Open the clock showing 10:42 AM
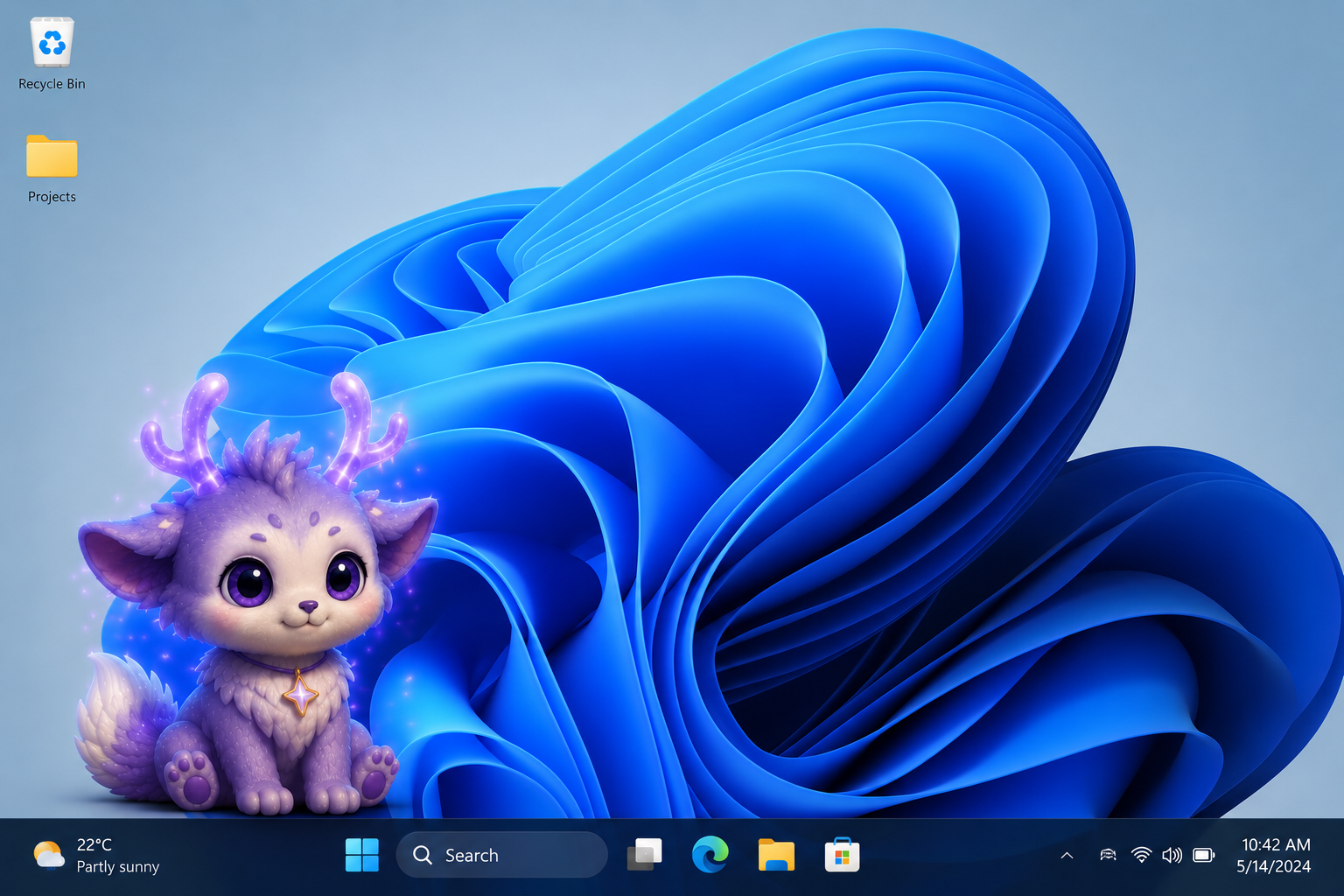This screenshot has width=1344, height=896. point(1276,844)
